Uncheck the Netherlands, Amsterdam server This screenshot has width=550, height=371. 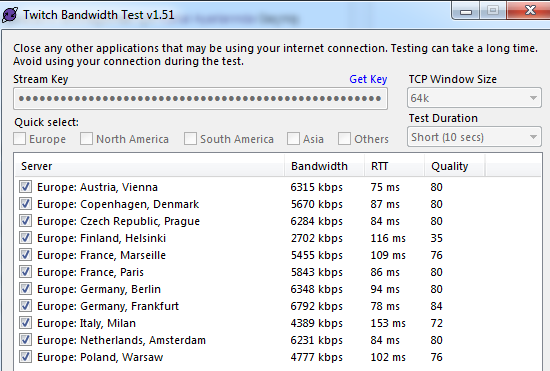[26, 340]
